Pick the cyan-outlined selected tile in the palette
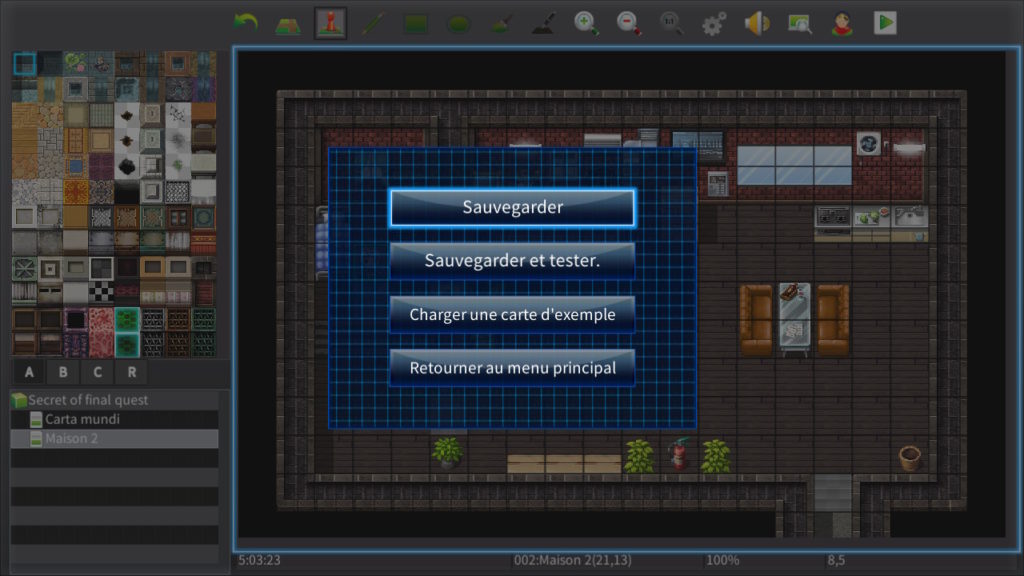The height and width of the screenshot is (576, 1024). point(24,64)
